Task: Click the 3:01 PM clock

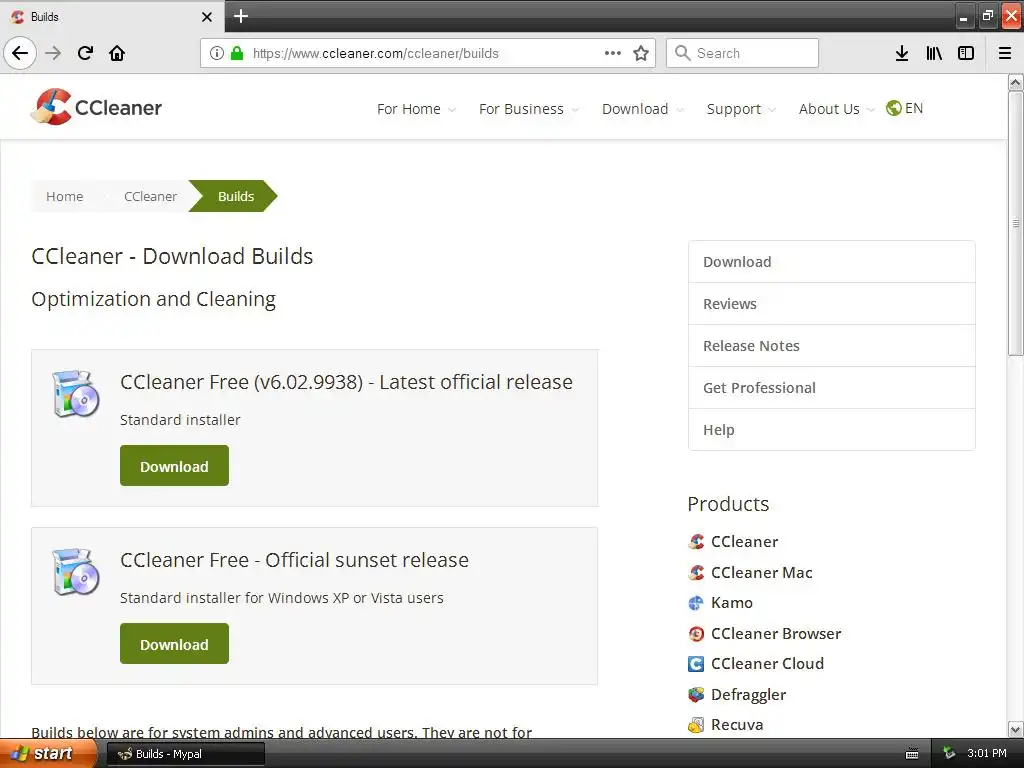Action: click(x=987, y=754)
